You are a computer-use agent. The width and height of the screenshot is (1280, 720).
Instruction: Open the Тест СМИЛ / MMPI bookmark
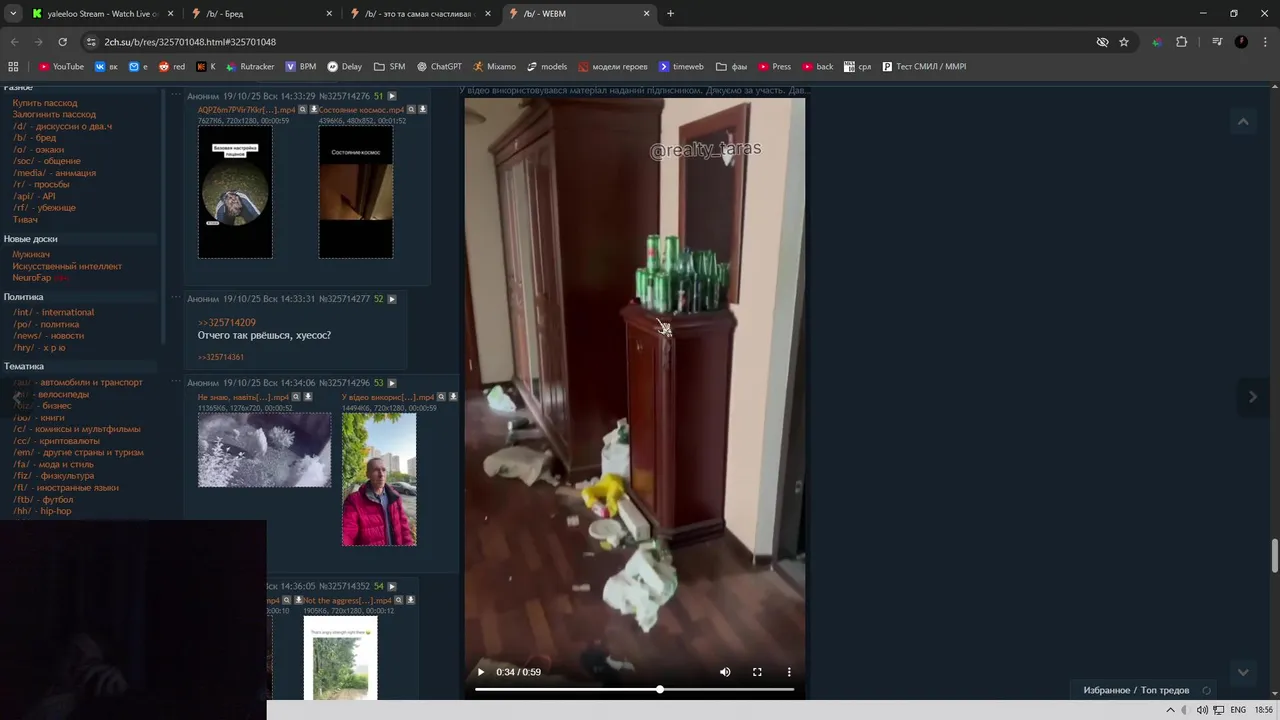[925, 67]
